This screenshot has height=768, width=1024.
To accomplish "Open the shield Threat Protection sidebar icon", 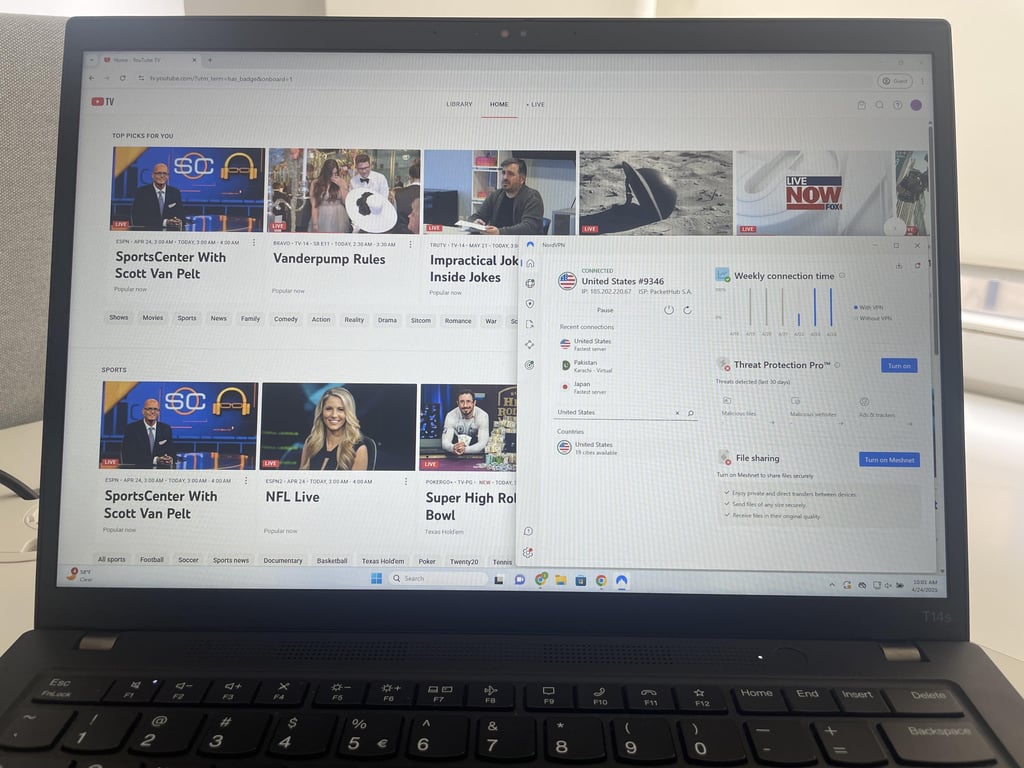I will point(530,304).
